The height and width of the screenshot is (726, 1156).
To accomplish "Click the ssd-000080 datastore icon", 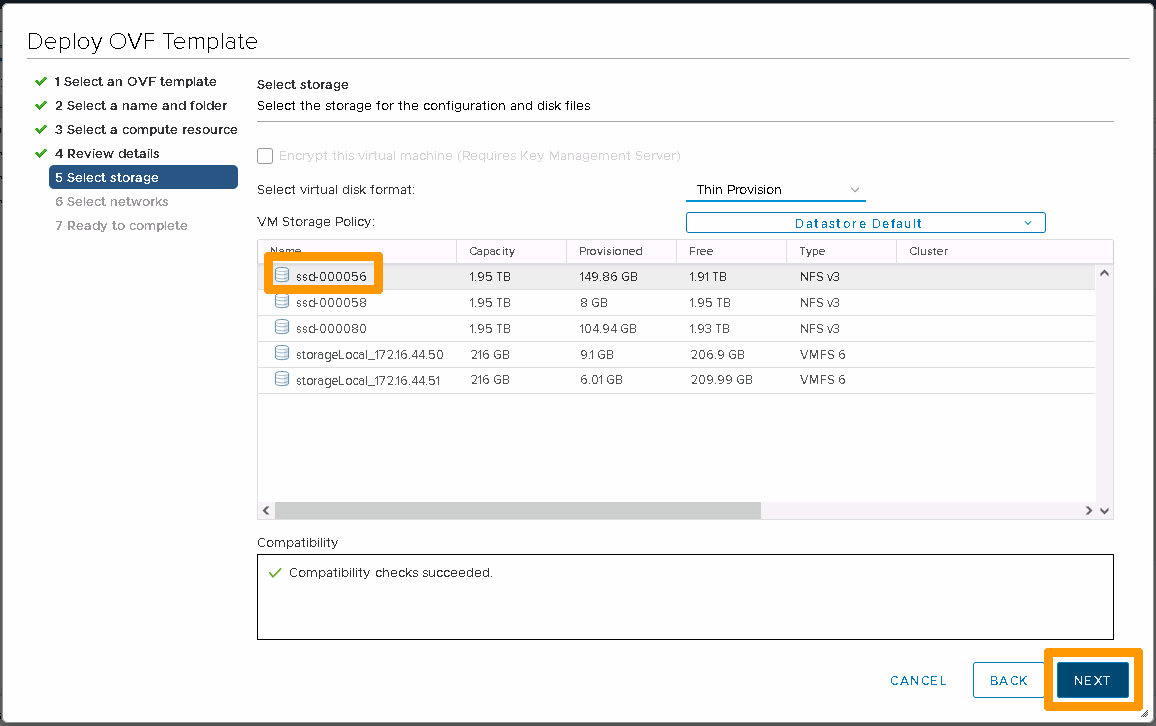I will click(x=281, y=328).
